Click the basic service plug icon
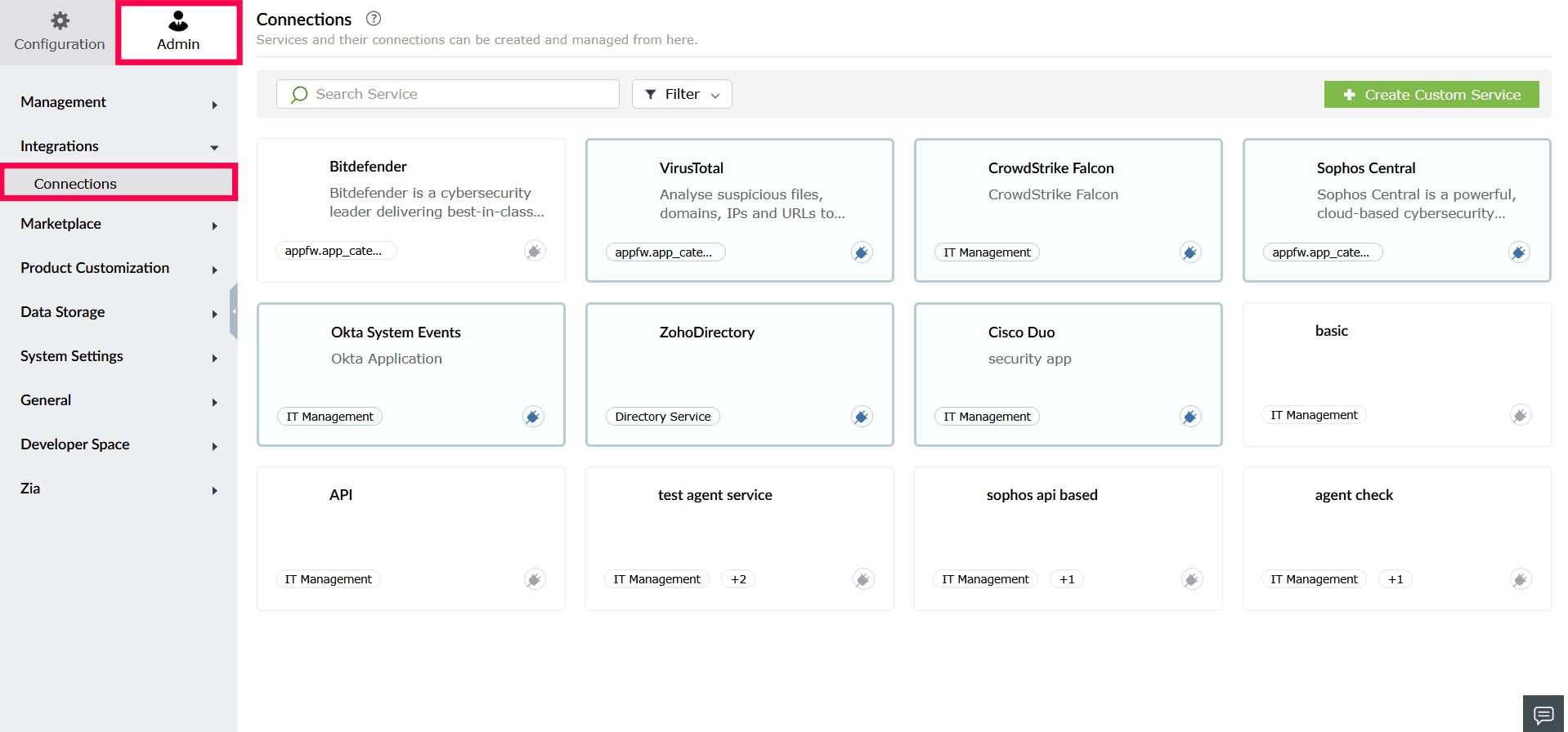 point(1521,415)
